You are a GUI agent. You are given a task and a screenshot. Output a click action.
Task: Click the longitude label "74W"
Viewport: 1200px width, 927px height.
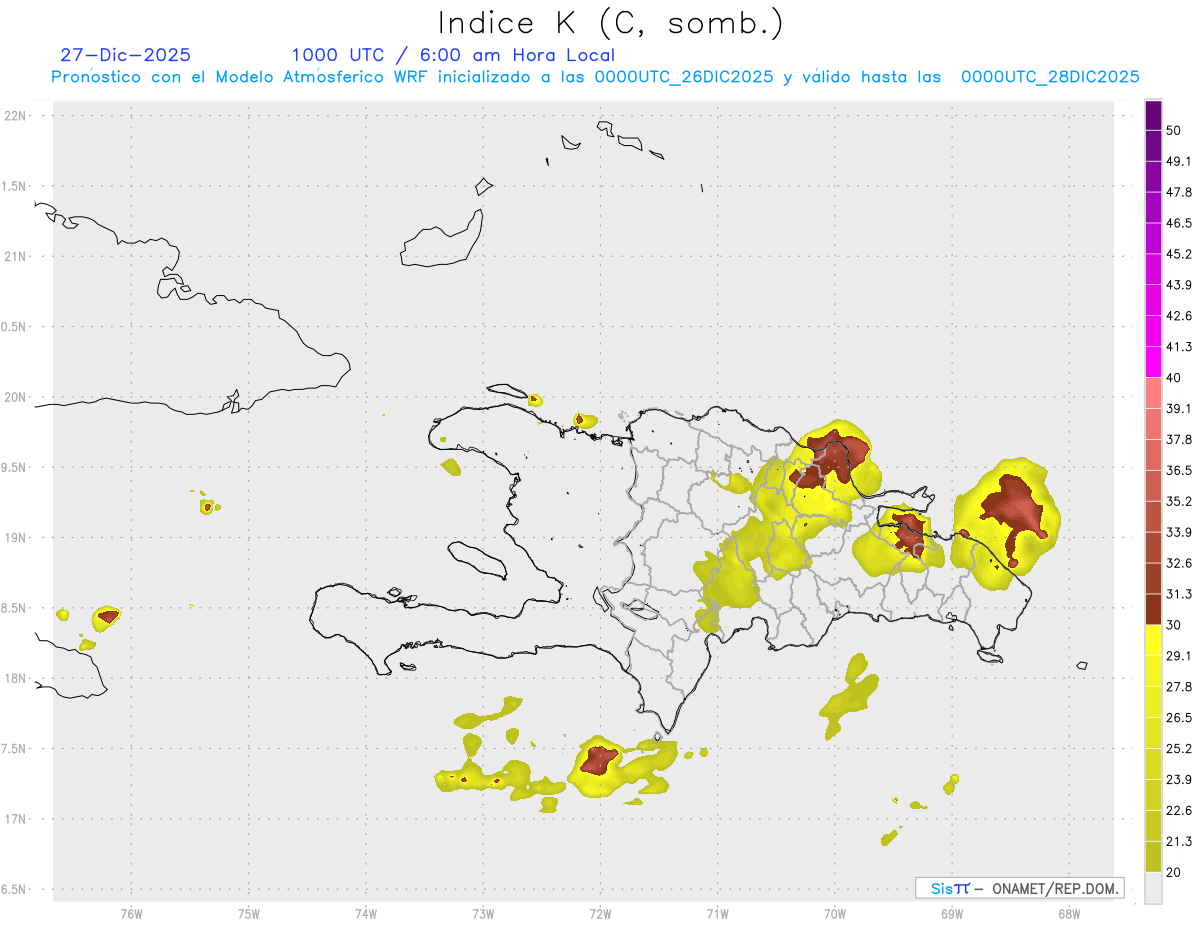tap(365, 914)
